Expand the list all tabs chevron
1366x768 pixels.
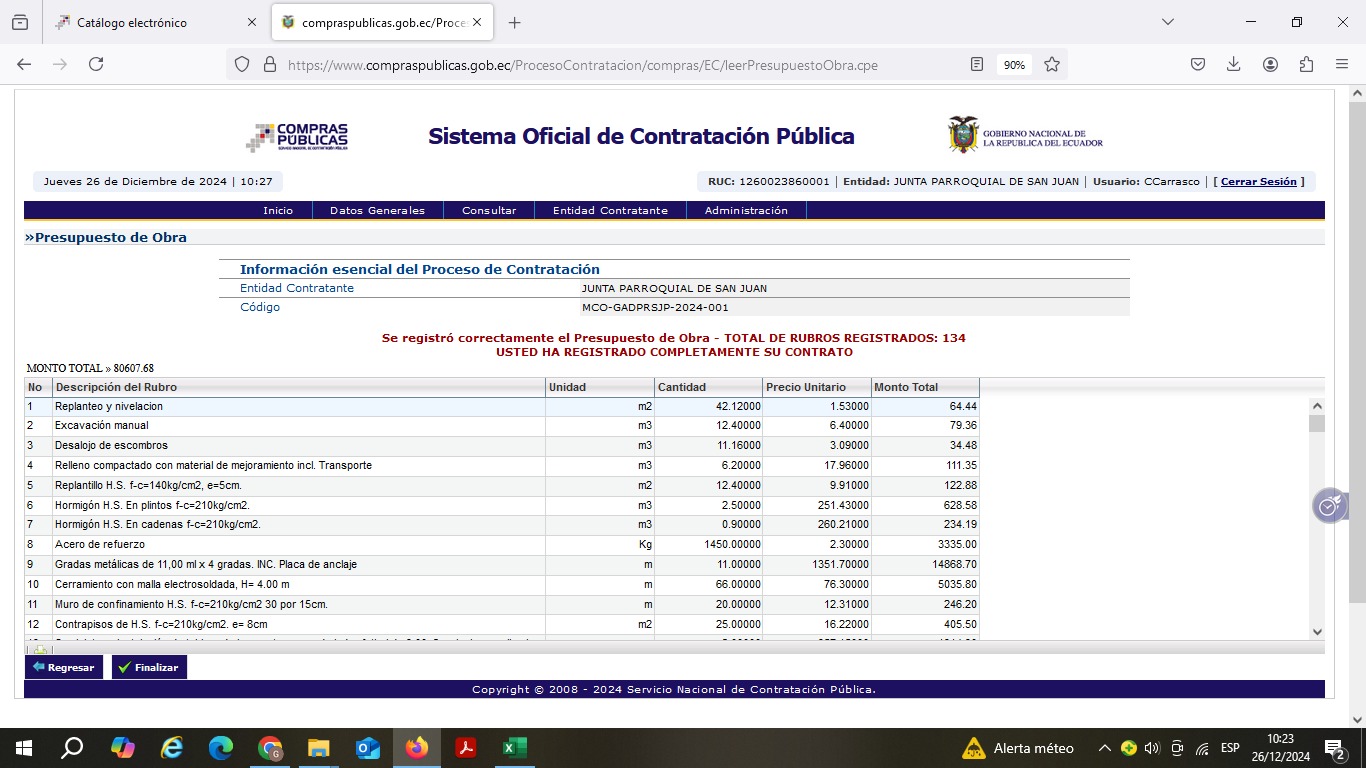[x=1168, y=22]
